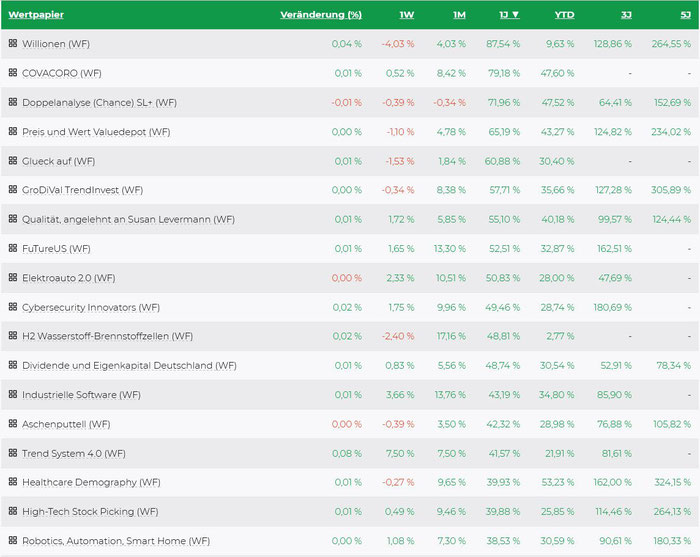
Task: Click the grid icon beside Dividende und Eigenkapital Deutschland
Action: point(13,365)
